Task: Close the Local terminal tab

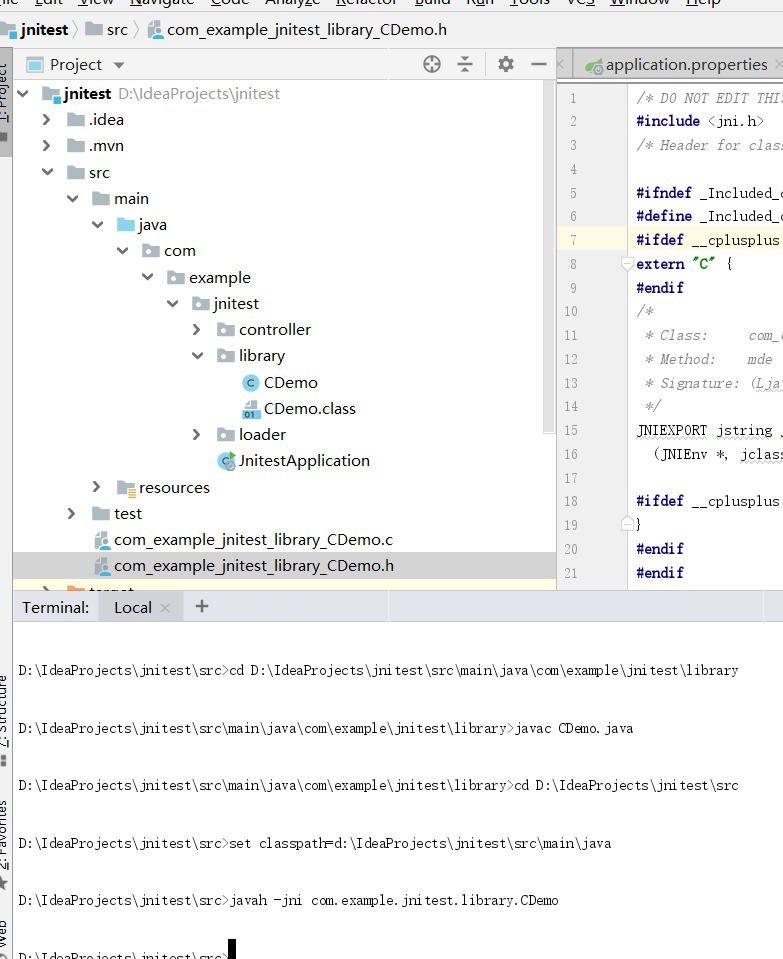Action: point(165,608)
